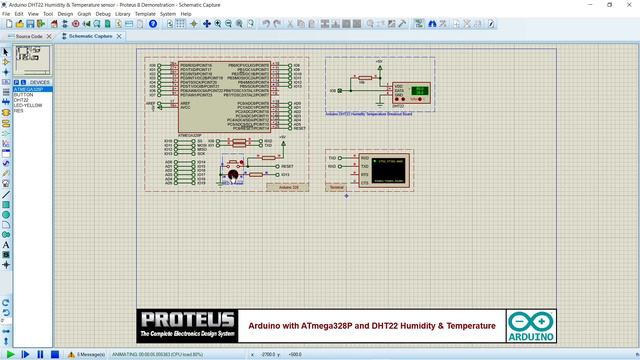Screen dimensions: 640x360
Task: Click the 'L' library button in Devices panel
Action: pyautogui.click(x=23, y=82)
